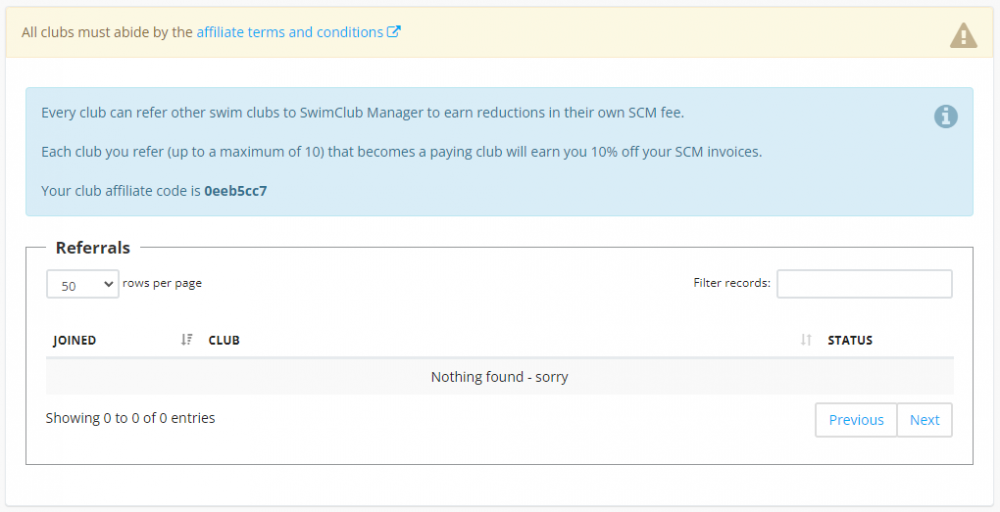This screenshot has width=1000, height=512.
Task: Go to the Next page
Action: (x=924, y=420)
